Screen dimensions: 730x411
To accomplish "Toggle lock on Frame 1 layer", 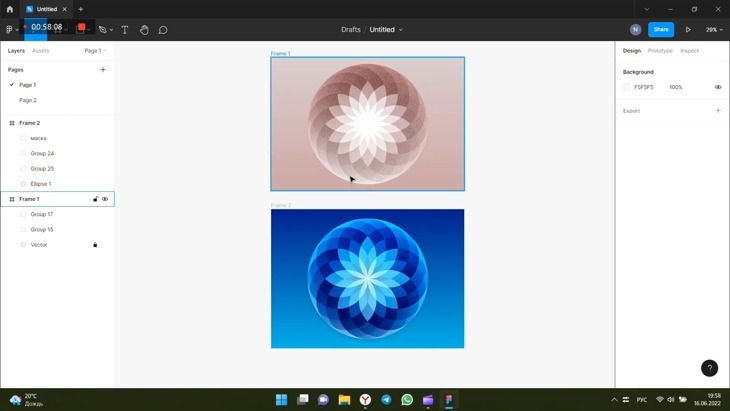I will tap(95, 199).
